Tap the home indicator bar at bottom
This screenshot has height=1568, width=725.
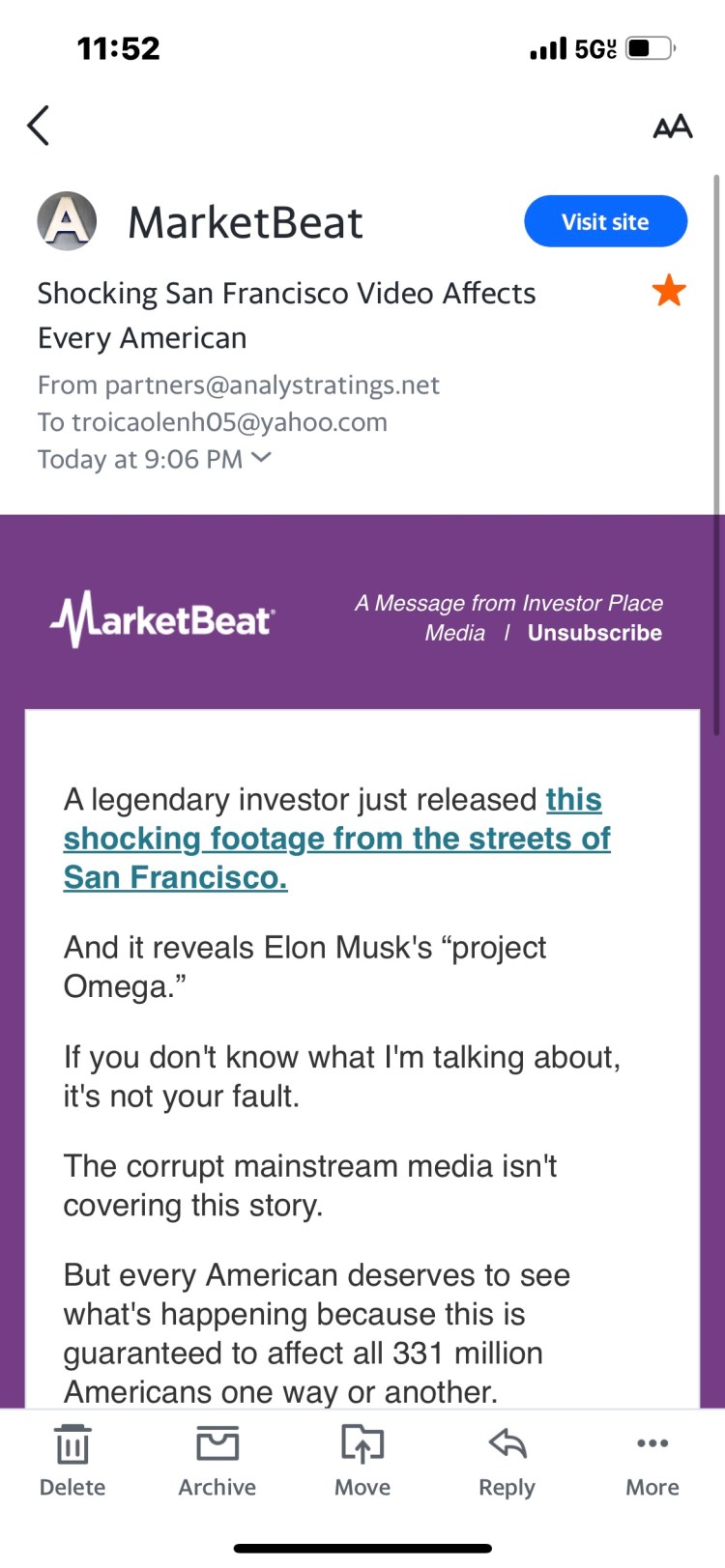click(x=362, y=1549)
